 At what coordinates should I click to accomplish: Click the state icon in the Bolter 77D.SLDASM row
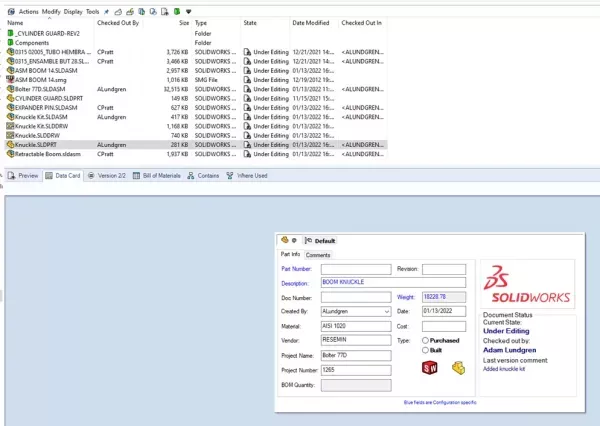click(x=247, y=89)
